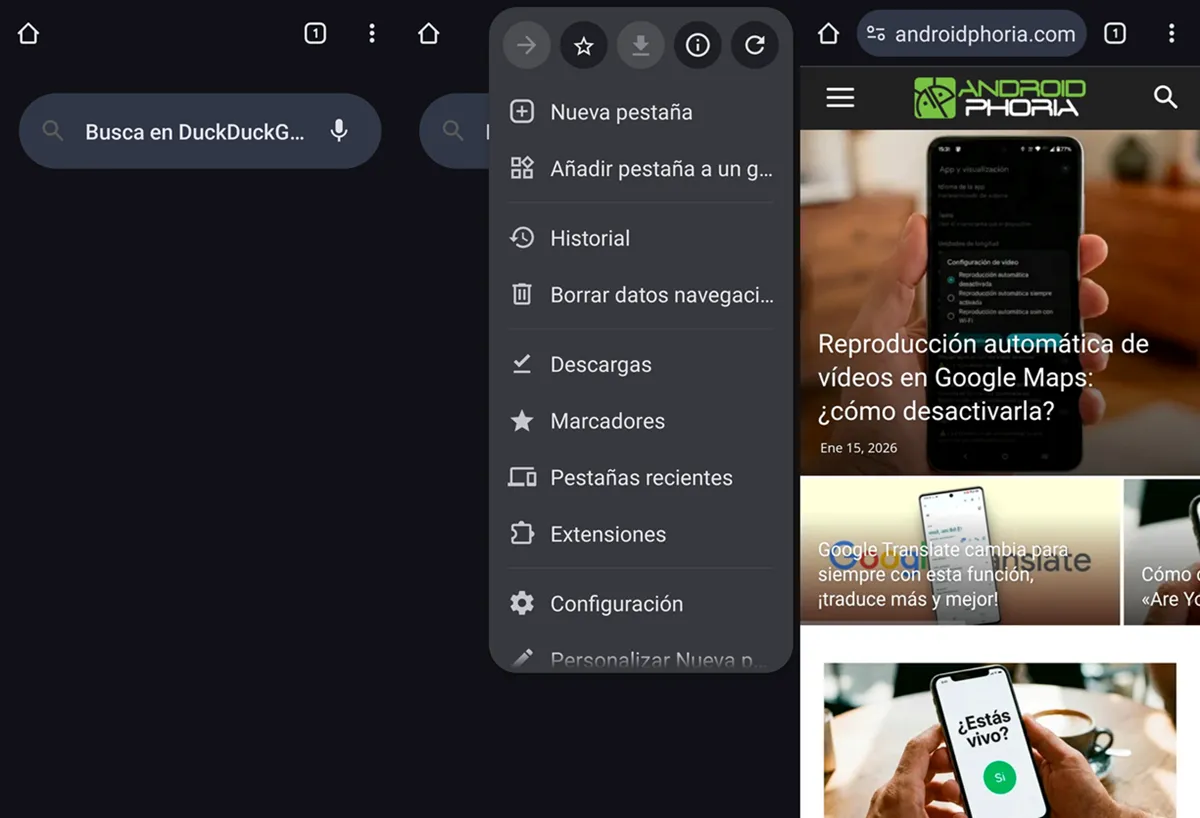The image size is (1200, 818).
Task: Open the Androidphoria site search magnifier
Action: tap(1166, 98)
